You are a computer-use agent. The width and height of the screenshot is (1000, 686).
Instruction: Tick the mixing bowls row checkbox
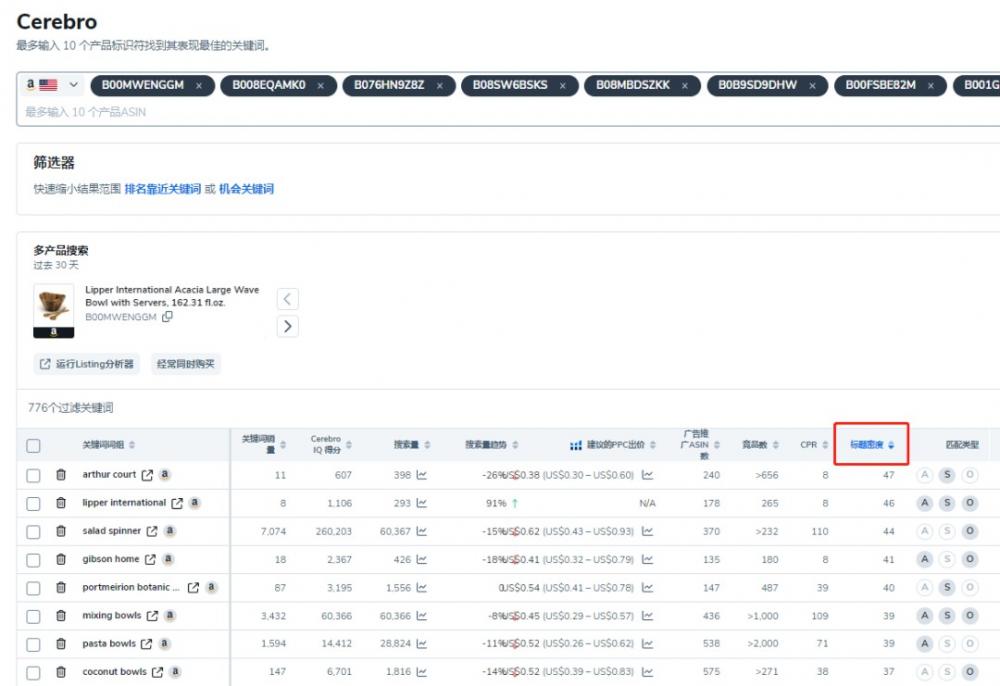tap(33, 617)
